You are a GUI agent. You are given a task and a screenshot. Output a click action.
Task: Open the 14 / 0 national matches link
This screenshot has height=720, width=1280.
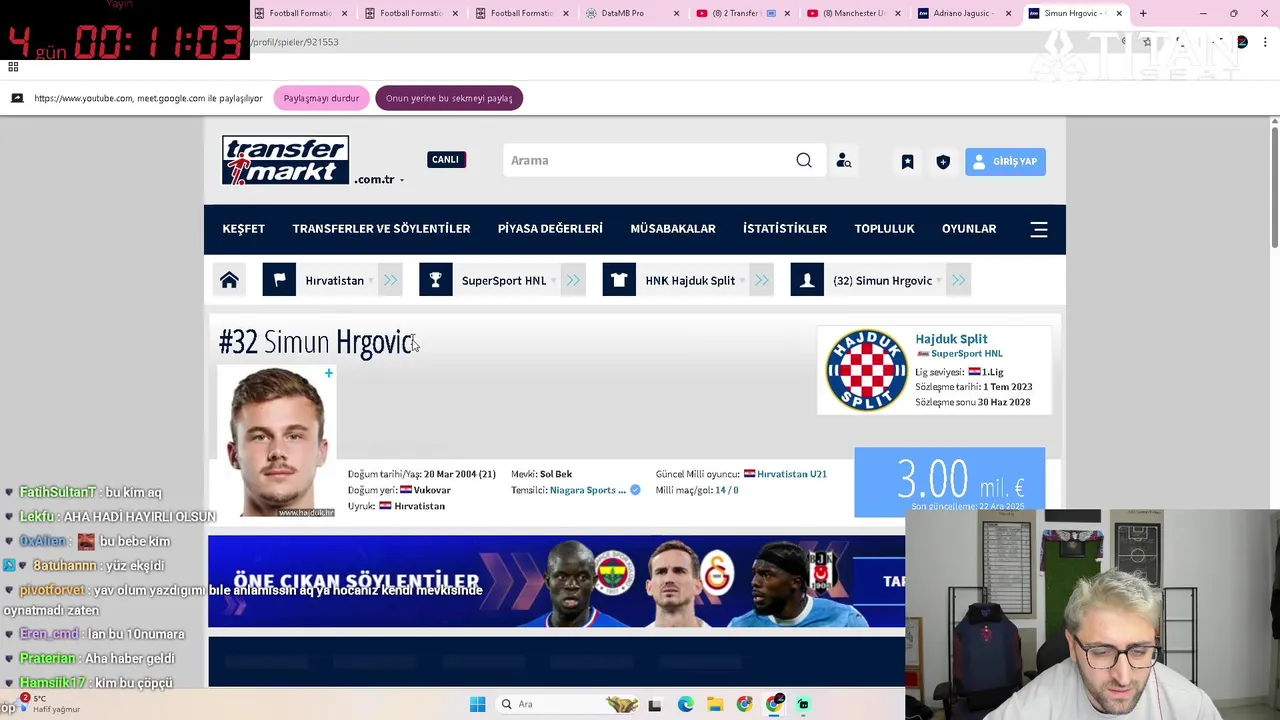click(727, 490)
